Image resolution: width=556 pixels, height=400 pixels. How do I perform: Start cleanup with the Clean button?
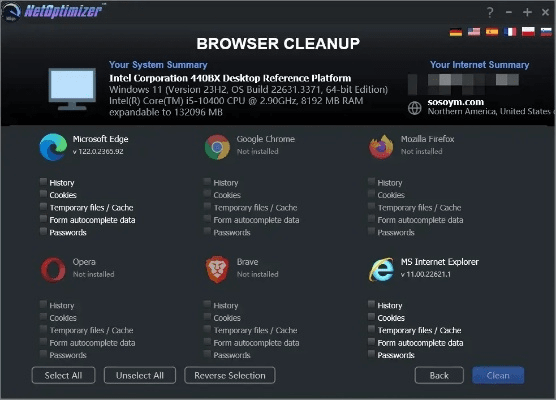pyautogui.click(x=498, y=375)
